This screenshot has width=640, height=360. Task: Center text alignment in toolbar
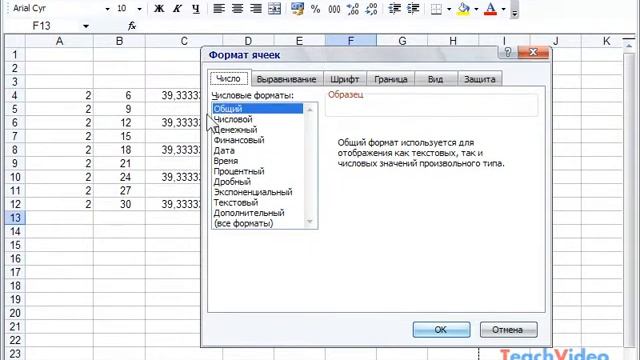pos(238,9)
